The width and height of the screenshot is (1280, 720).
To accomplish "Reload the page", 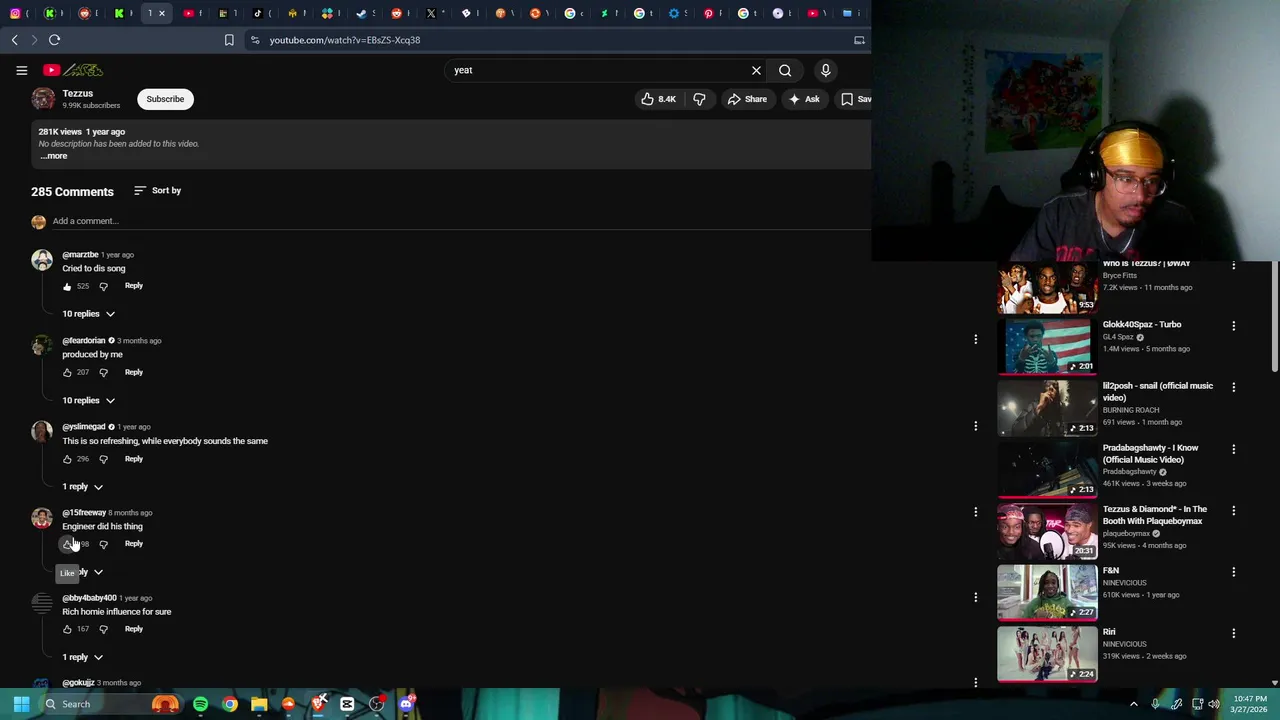I will click(54, 40).
